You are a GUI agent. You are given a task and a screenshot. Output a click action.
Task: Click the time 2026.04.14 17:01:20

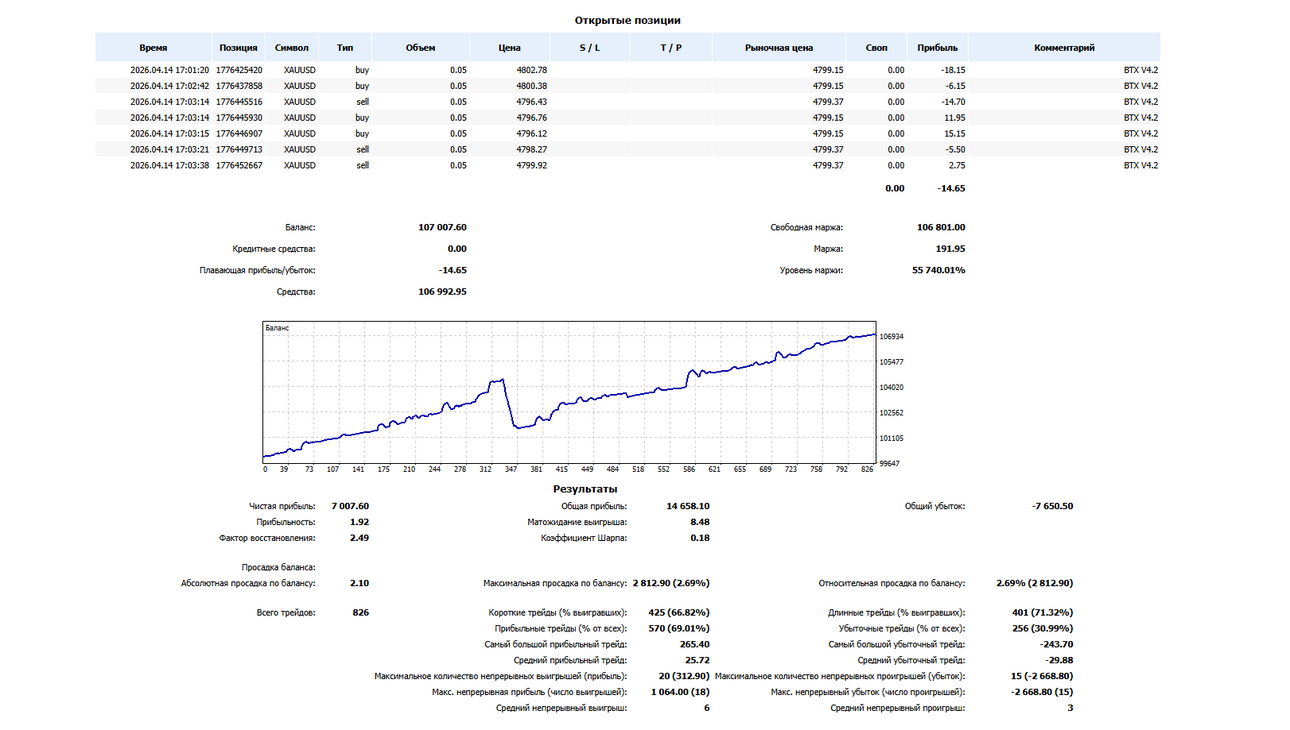pyautogui.click(x=169, y=70)
